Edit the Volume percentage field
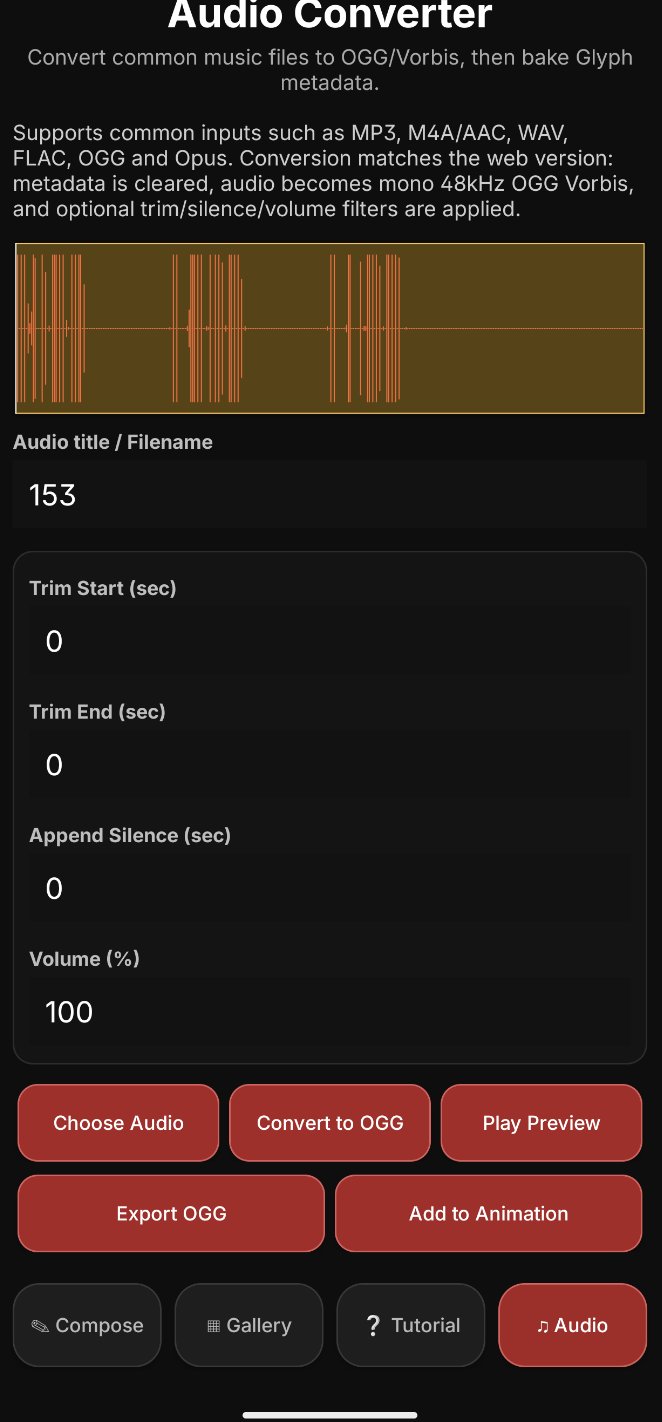Image resolution: width=662 pixels, height=1422 pixels. pyautogui.click(x=330, y=1012)
